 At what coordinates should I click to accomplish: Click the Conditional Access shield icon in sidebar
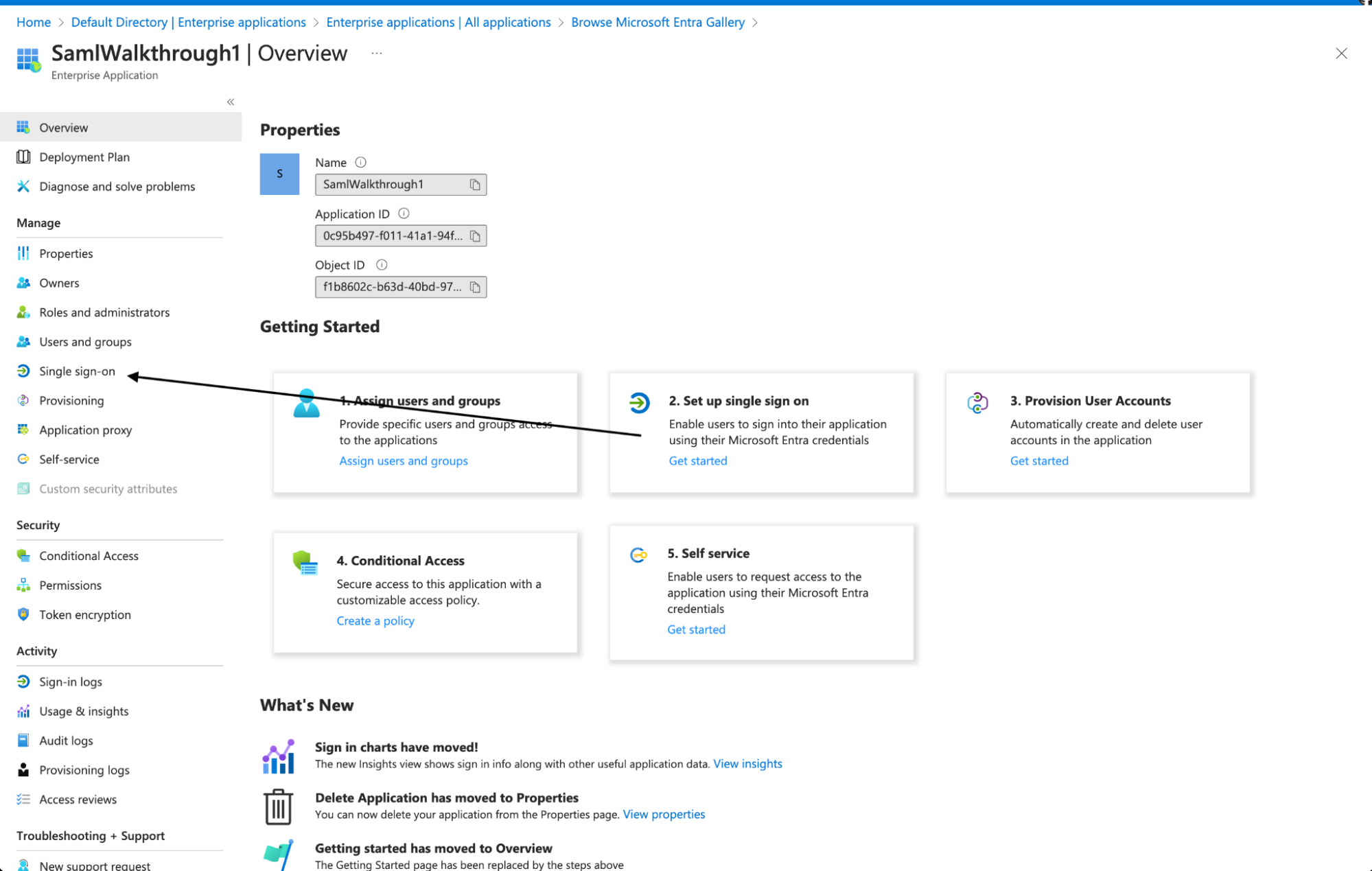(x=23, y=556)
